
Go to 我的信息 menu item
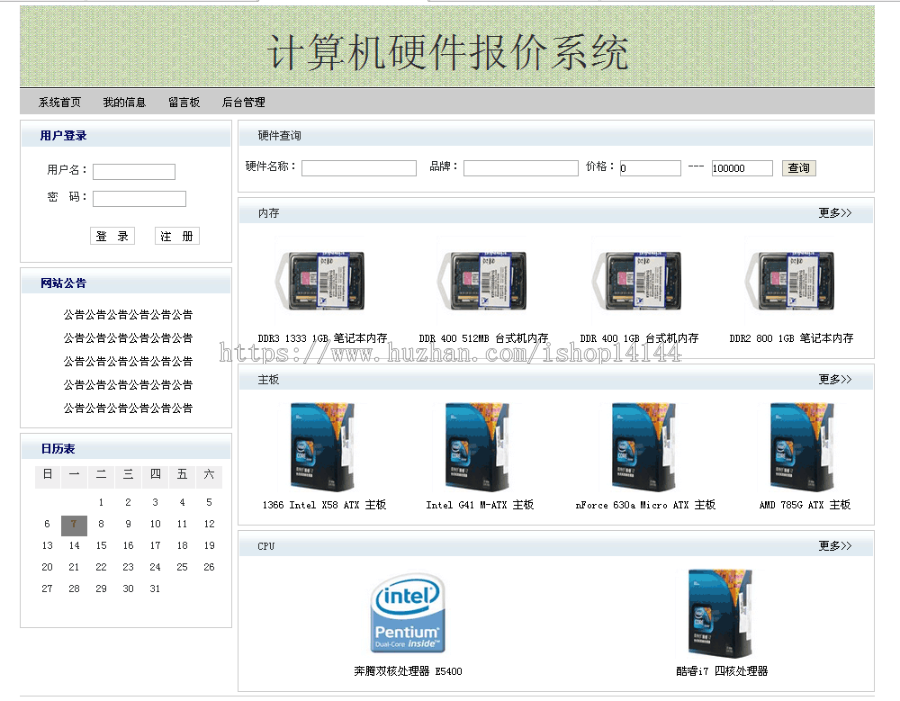pos(125,102)
